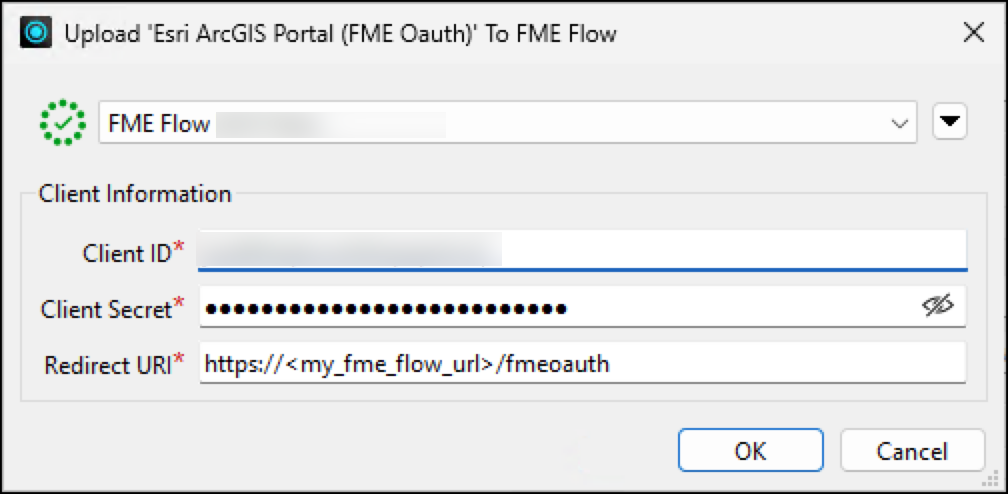Reveal the Client Secret with the eye icon
Image resolution: width=1008 pixels, height=494 pixels.
[x=939, y=307]
